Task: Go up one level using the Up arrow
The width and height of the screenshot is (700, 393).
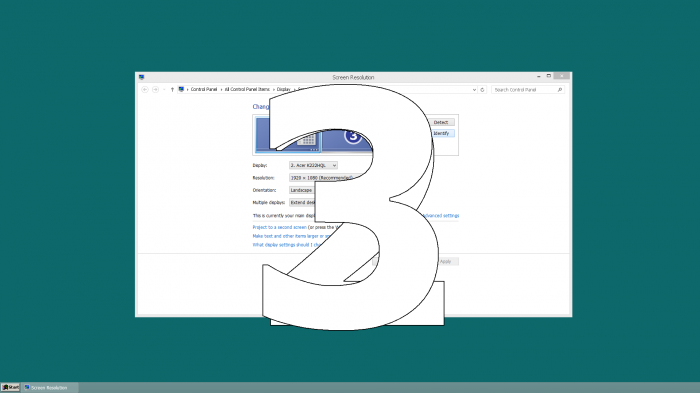Action: point(172,90)
